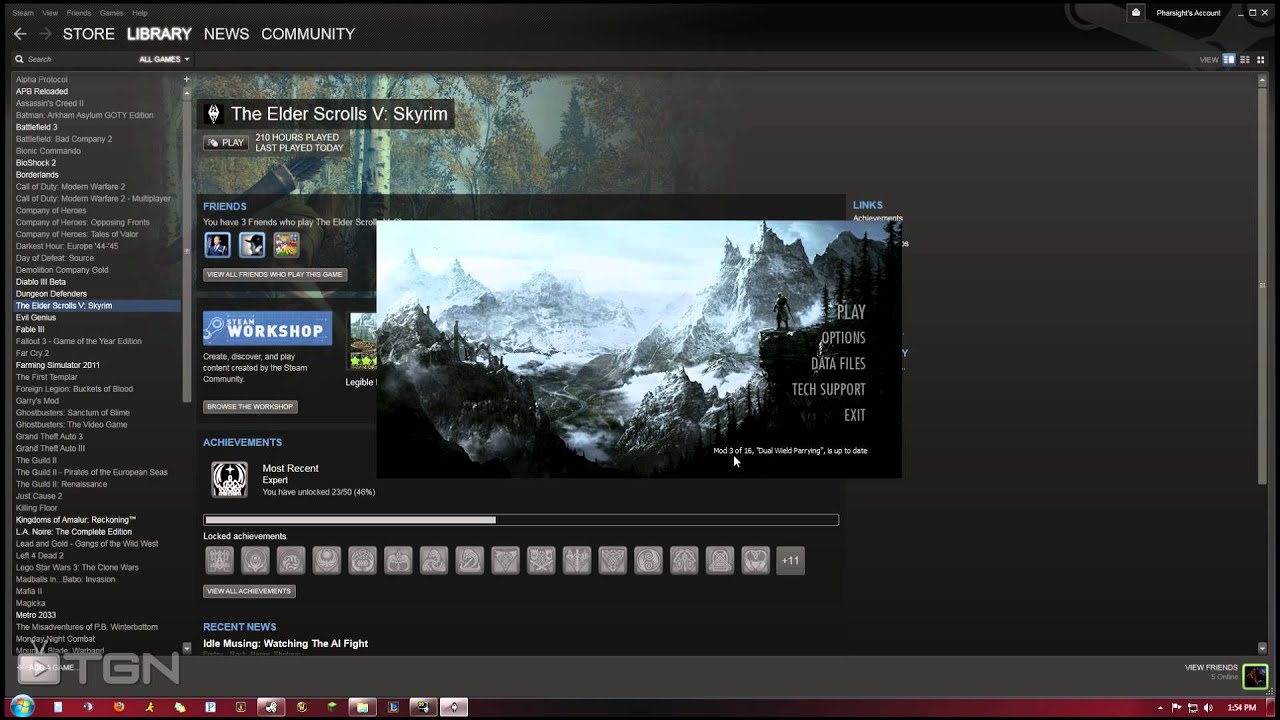
Task: Open the friends list avatar icon bottom right
Action: tap(1255, 677)
